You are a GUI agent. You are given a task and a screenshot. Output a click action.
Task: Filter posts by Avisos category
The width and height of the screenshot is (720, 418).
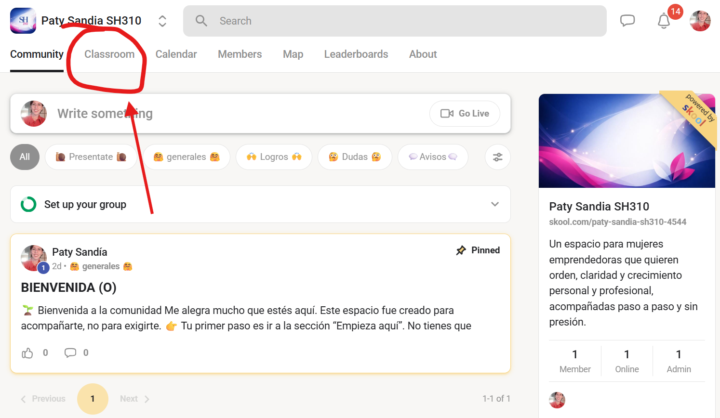tap(433, 157)
